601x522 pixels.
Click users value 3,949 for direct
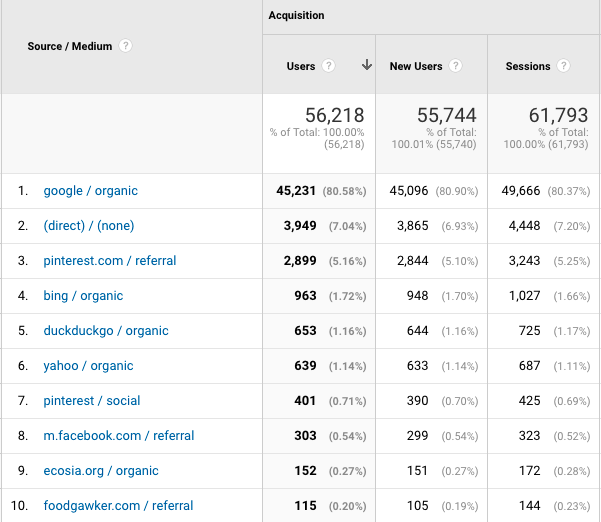300,225
